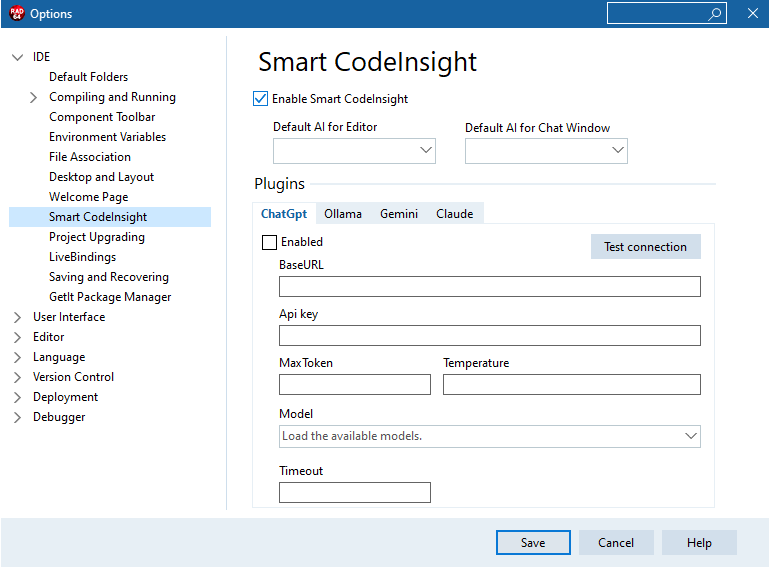
Task: Click into the Api key field
Action: [x=489, y=336]
